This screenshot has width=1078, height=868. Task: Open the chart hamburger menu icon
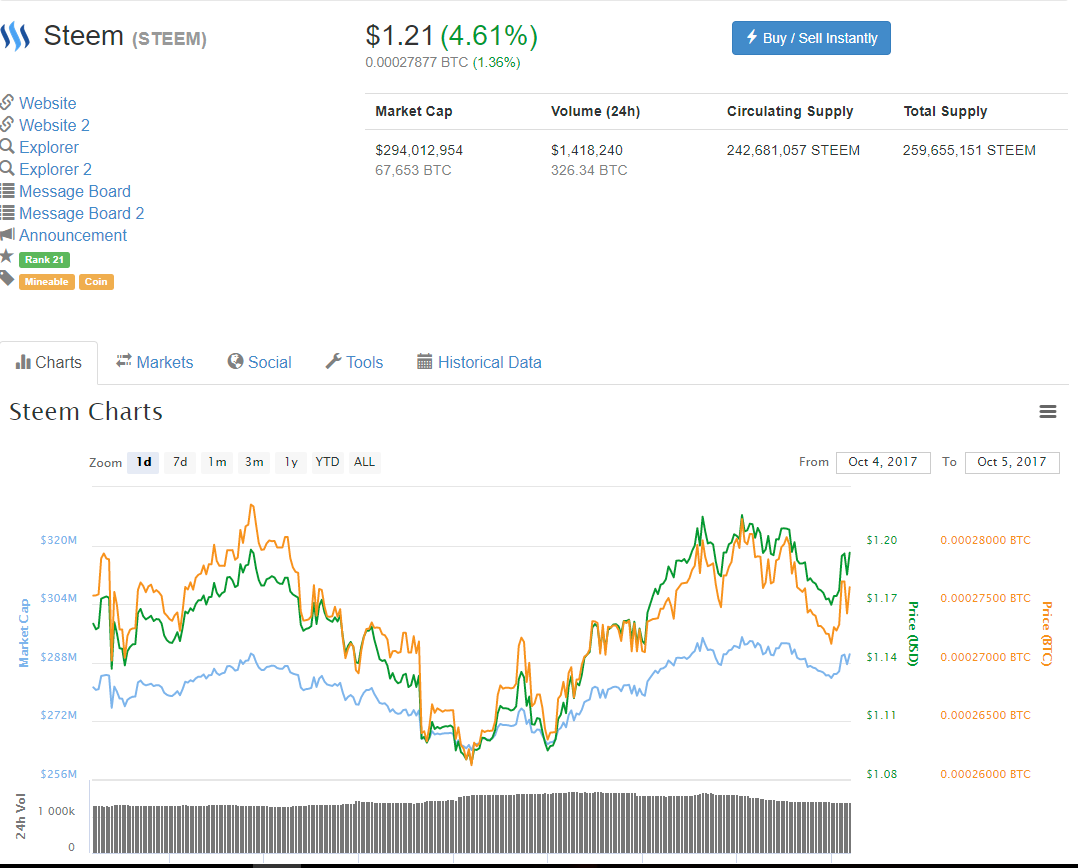(1048, 412)
